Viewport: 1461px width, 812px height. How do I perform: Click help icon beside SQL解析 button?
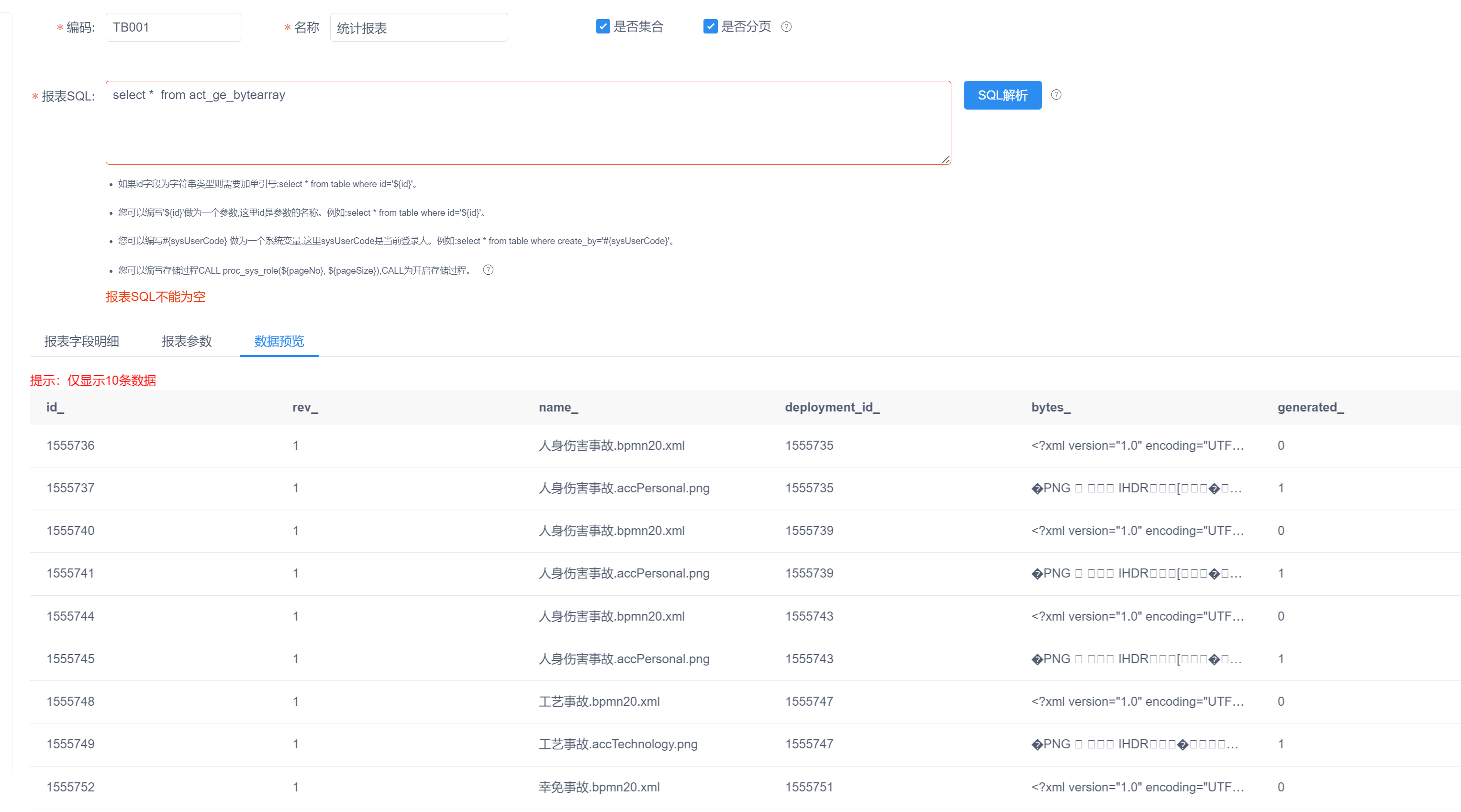point(1056,95)
